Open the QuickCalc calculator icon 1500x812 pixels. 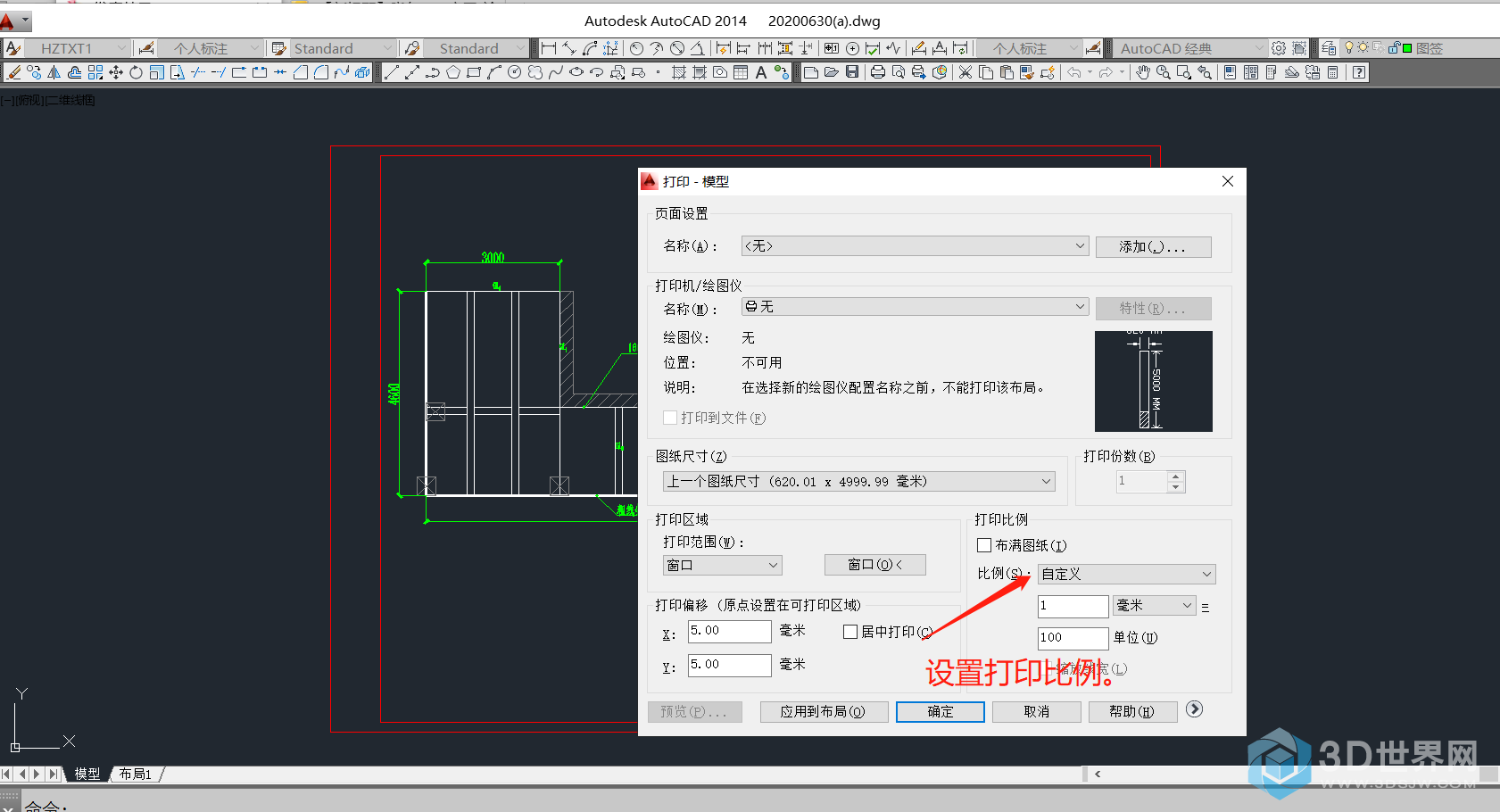[x=1333, y=72]
